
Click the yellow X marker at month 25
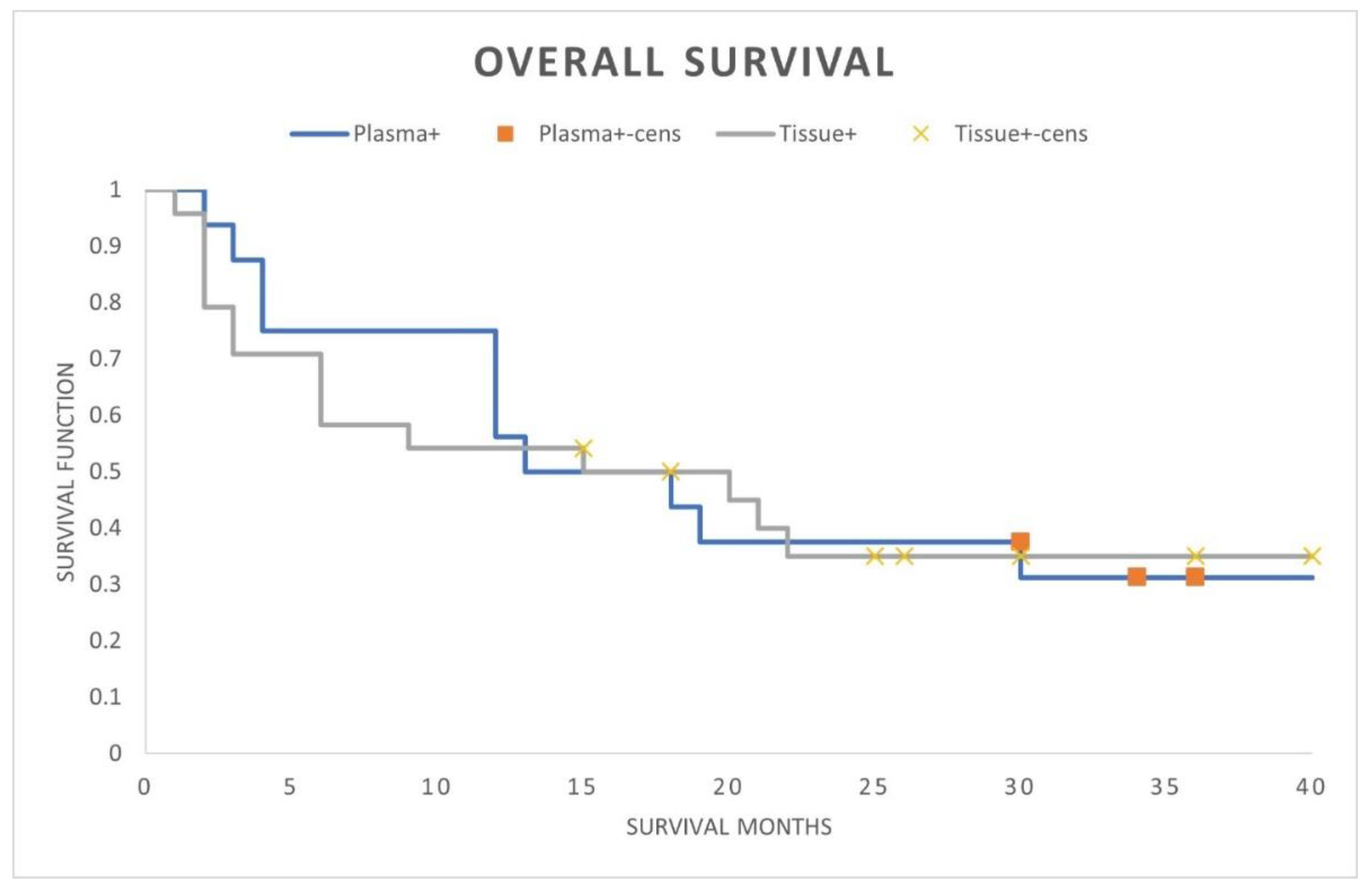pos(875,556)
